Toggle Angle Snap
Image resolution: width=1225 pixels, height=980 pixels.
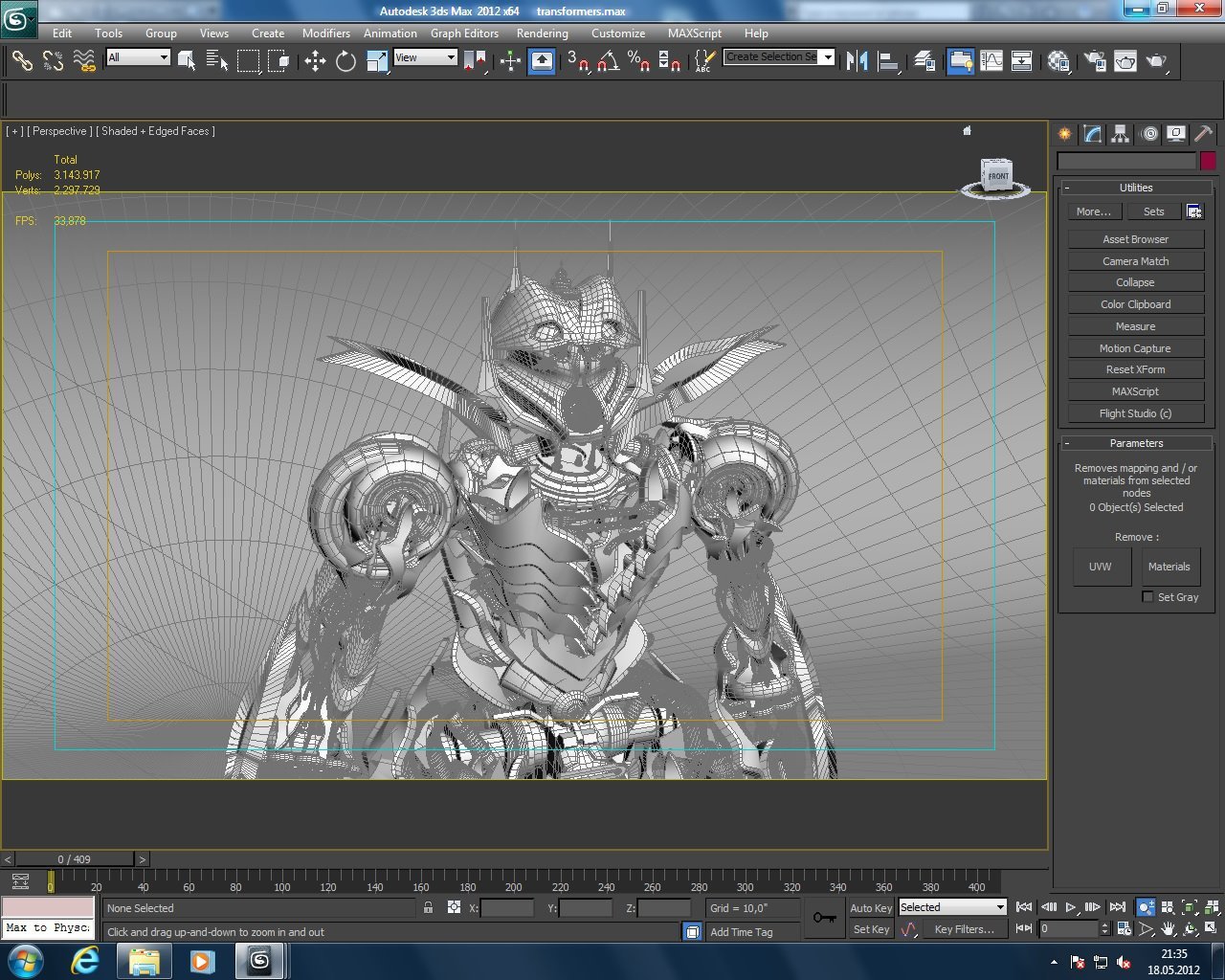[608, 61]
